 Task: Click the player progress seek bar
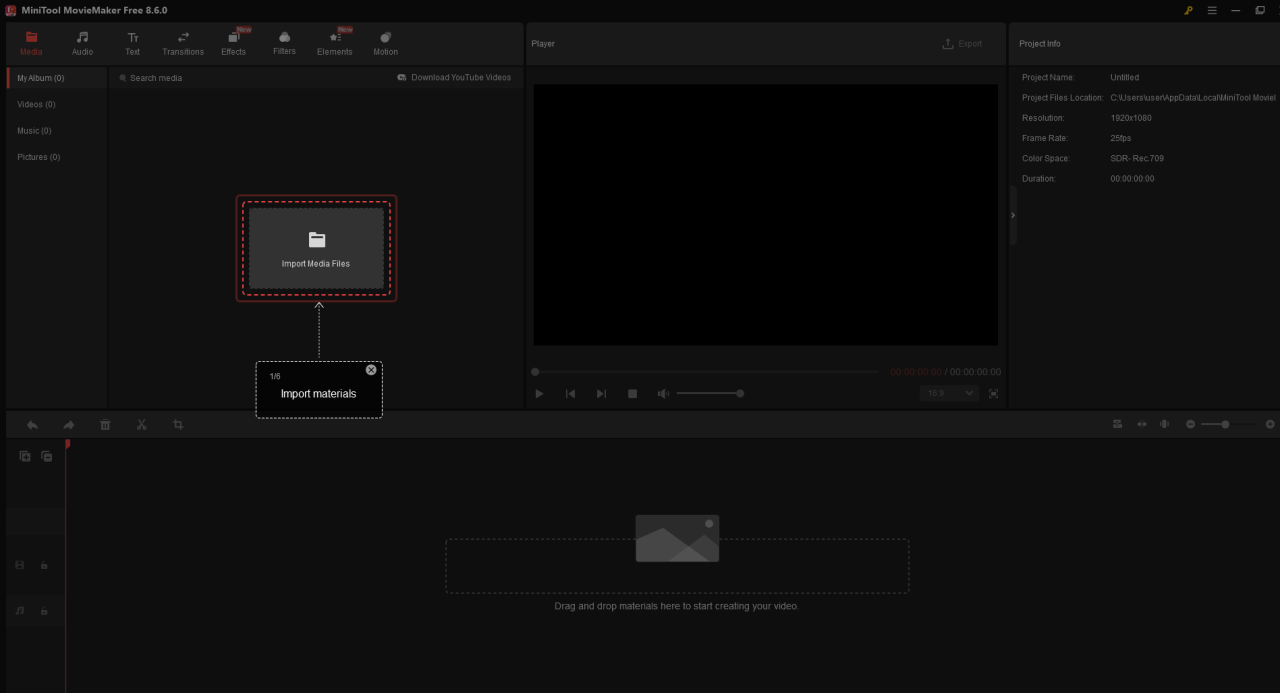coord(706,372)
